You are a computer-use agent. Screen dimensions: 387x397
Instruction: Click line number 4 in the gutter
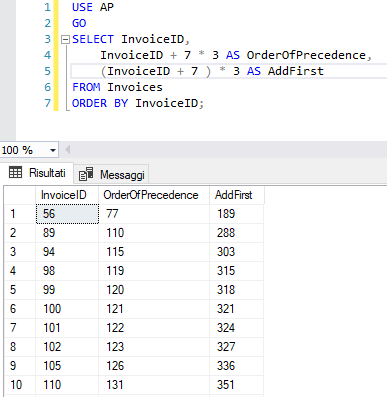(47, 55)
